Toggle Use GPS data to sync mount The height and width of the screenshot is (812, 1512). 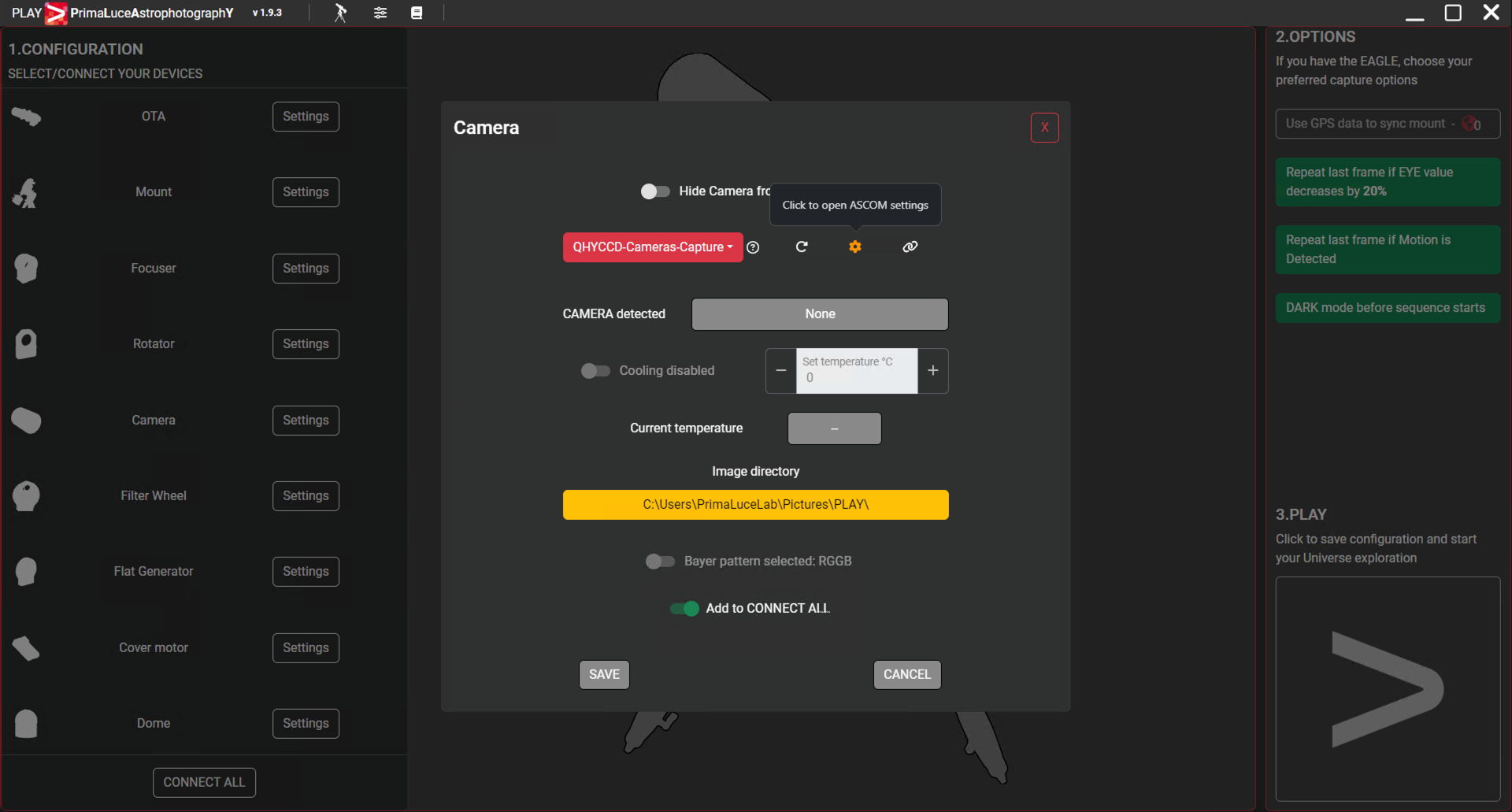[1388, 124]
